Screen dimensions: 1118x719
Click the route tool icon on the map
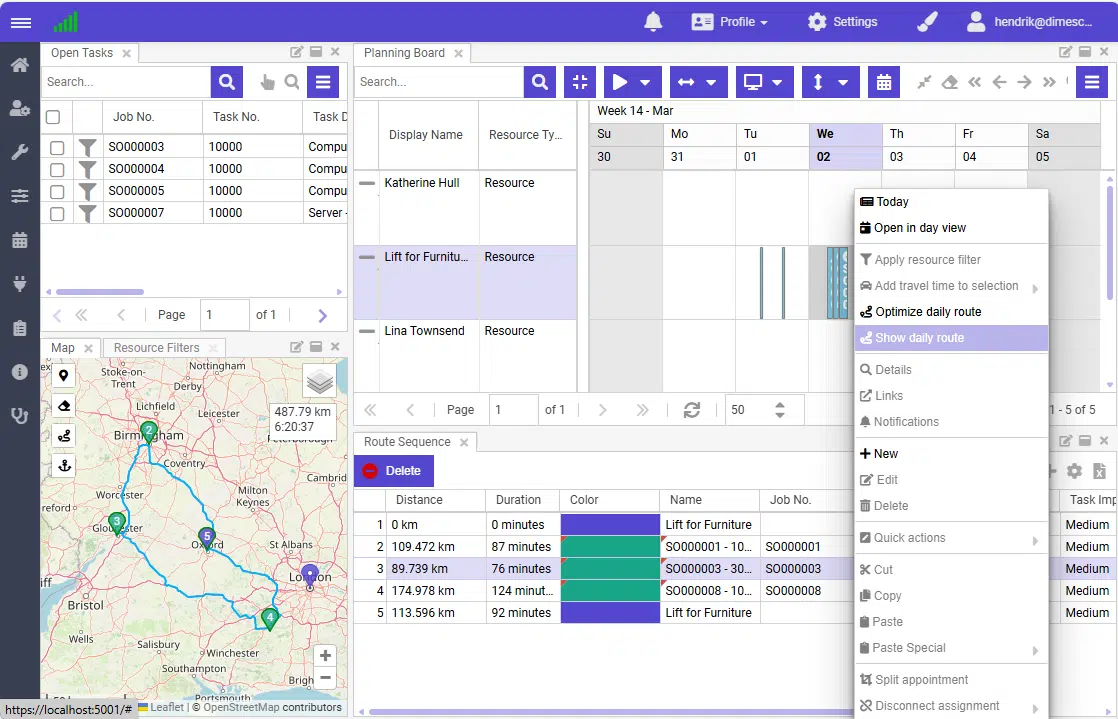tap(64, 435)
